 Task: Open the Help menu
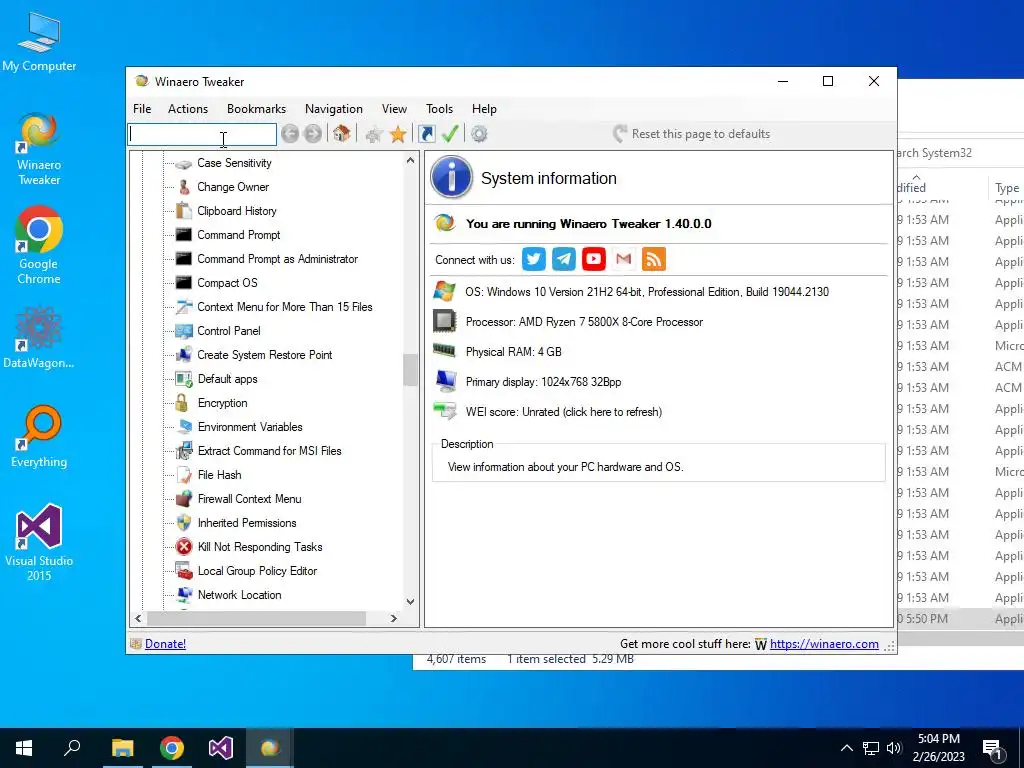pyautogui.click(x=484, y=109)
